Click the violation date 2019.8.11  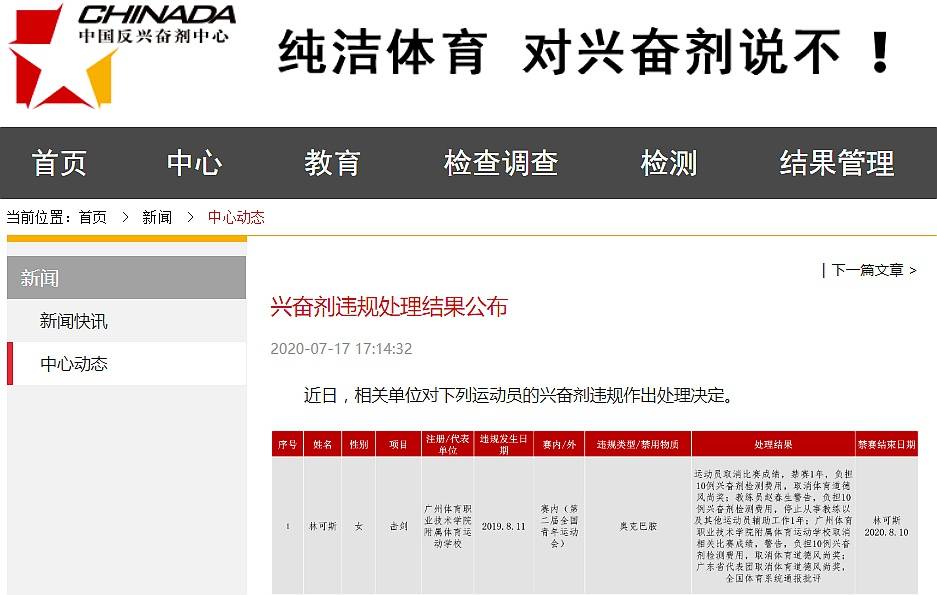coord(504,526)
